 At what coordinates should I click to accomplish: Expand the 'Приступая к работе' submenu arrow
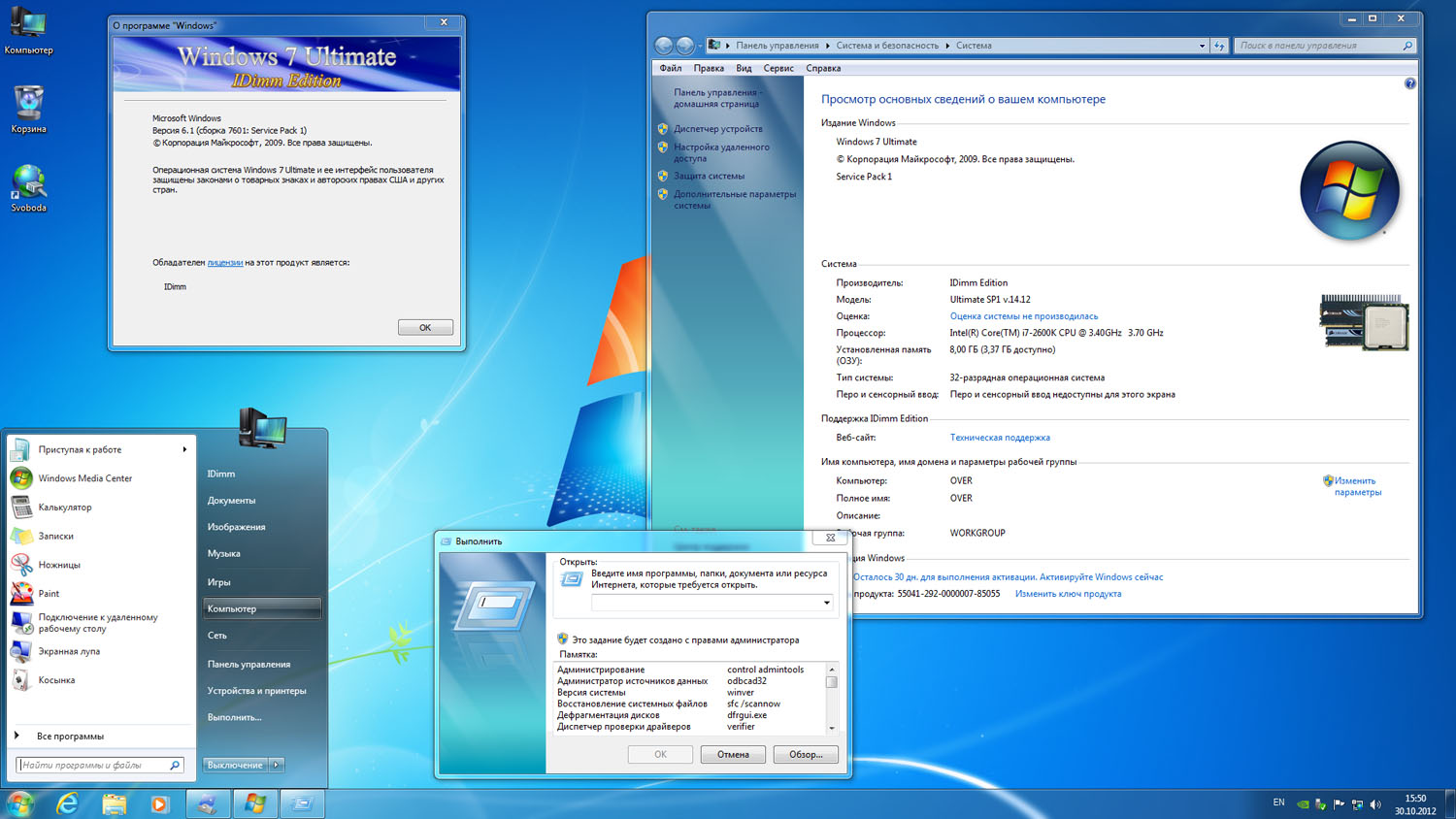tap(184, 449)
